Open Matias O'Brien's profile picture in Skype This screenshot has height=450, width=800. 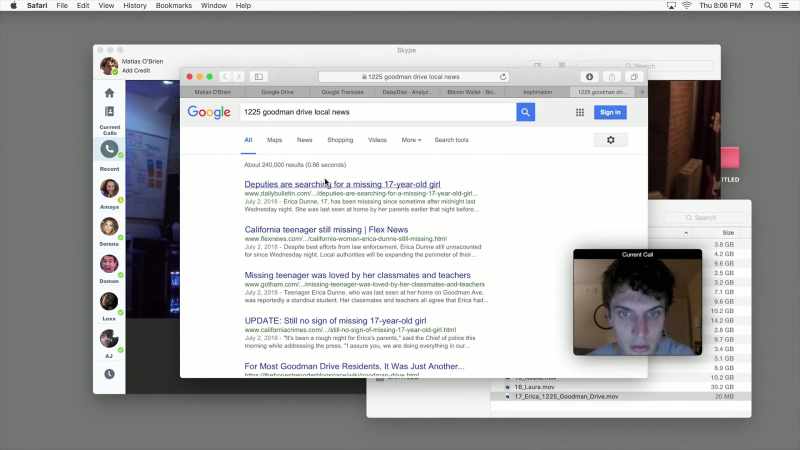pos(109,66)
